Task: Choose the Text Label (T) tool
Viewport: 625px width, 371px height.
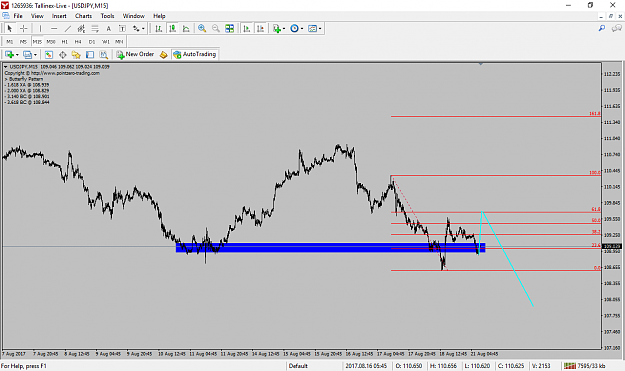Action: coord(122,28)
